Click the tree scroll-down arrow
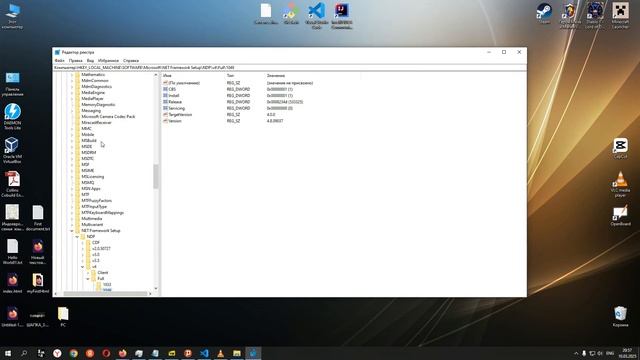This screenshot has width=640, height=360. (x=156, y=289)
